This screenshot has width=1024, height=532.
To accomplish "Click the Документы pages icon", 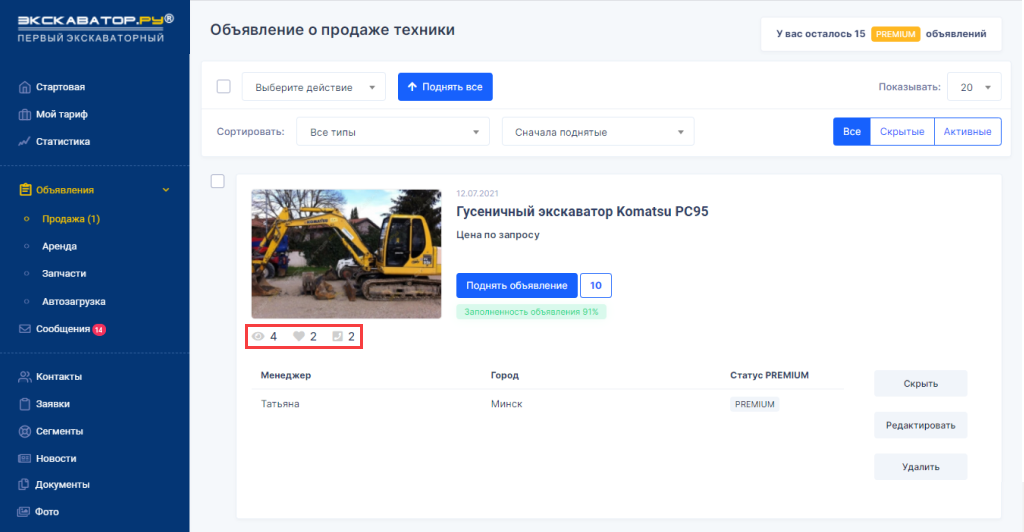I will pyautogui.click(x=24, y=484).
